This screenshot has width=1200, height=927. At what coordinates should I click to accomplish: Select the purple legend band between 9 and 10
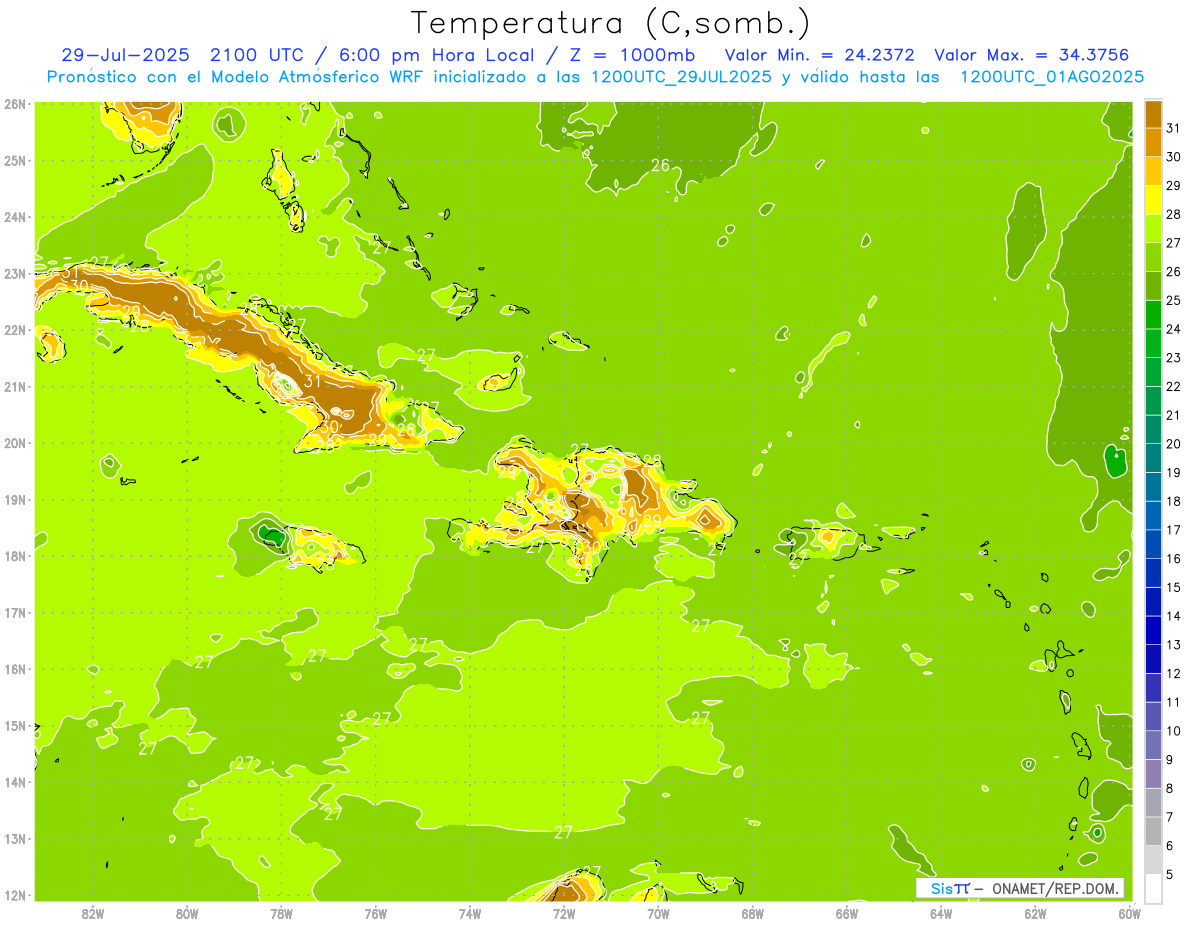[1154, 746]
